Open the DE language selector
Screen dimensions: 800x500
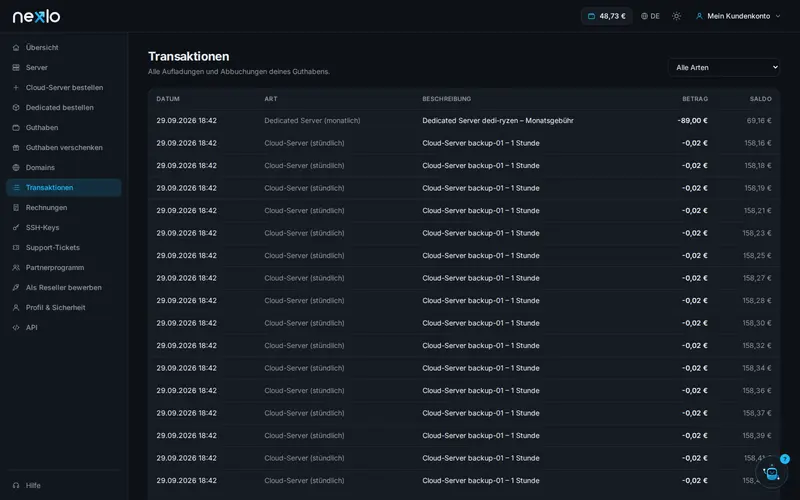[x=651, y=16]
